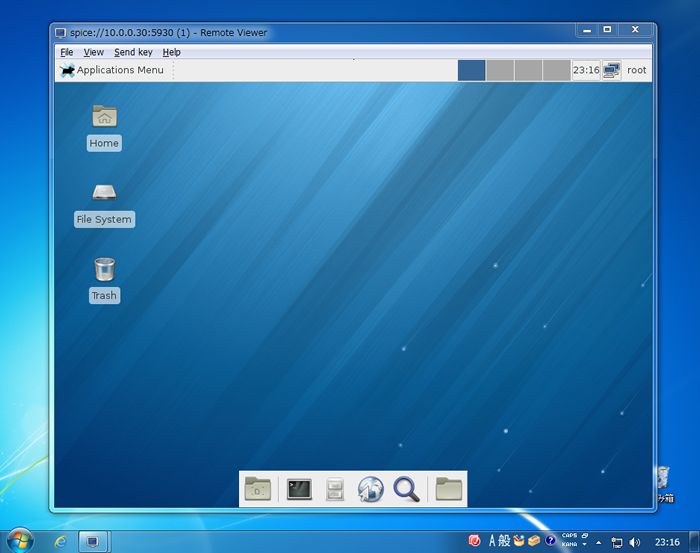Switch to the first workspace
This screenshot has height=553, width=700.
pyautogui.click(x=471, y=70)
